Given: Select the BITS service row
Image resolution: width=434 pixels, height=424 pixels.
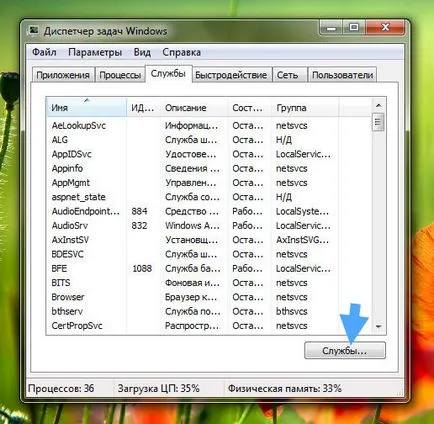Looking at the screenshot, I should (208, 283).
